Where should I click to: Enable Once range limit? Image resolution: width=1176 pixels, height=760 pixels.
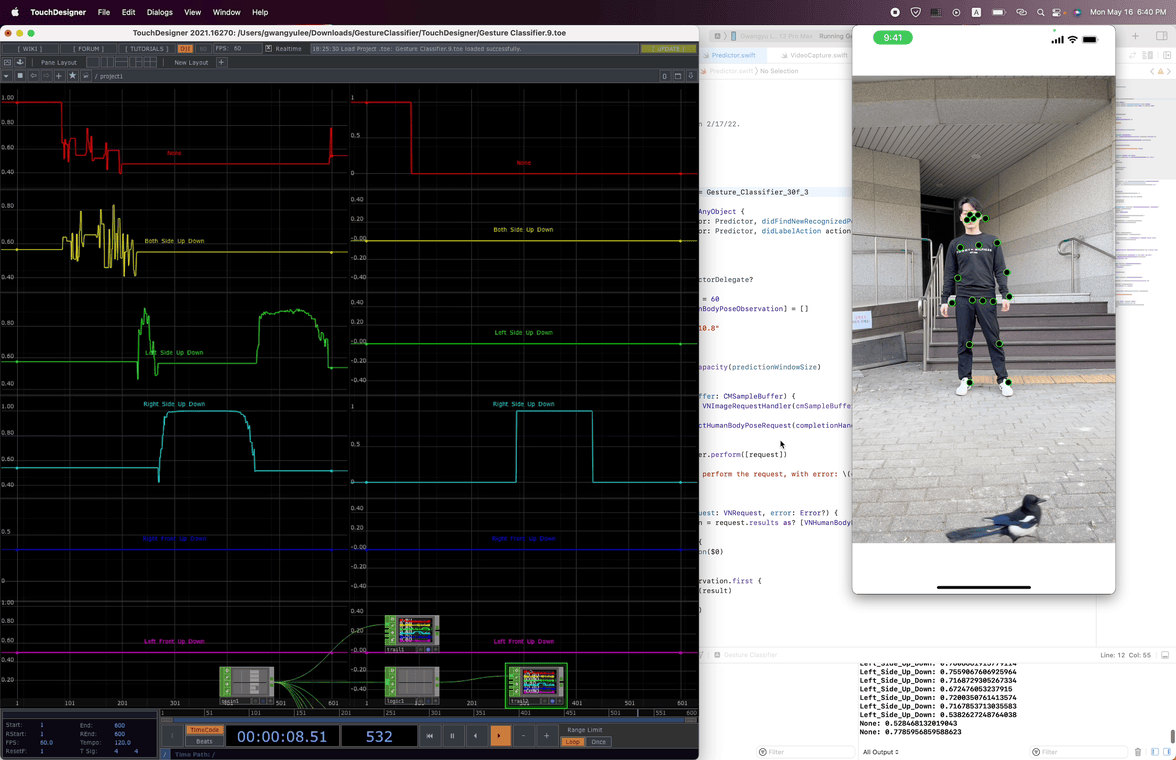pyautogui.click(x=598, y=742)
